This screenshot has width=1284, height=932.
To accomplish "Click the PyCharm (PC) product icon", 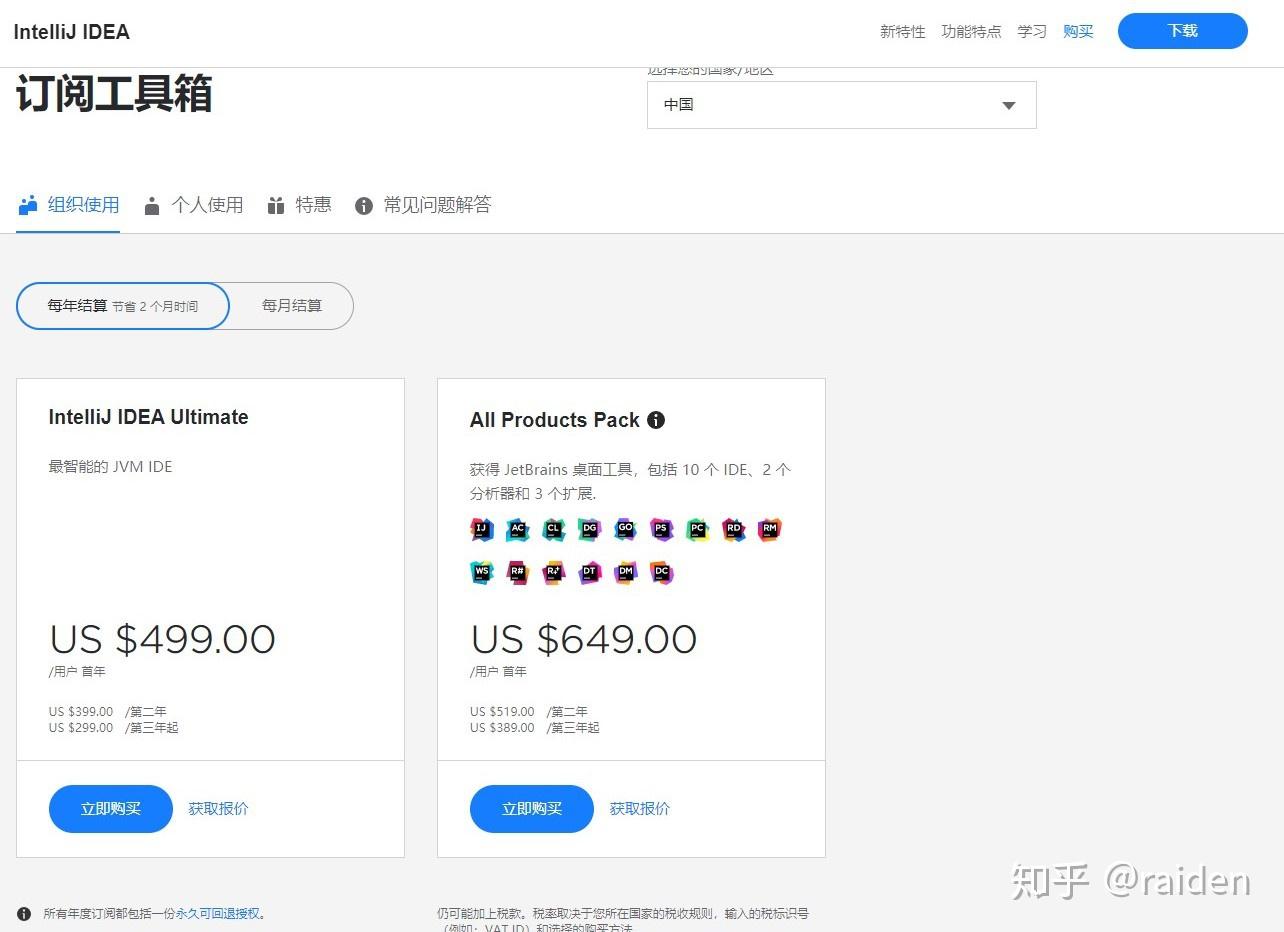I will point(697,530).
